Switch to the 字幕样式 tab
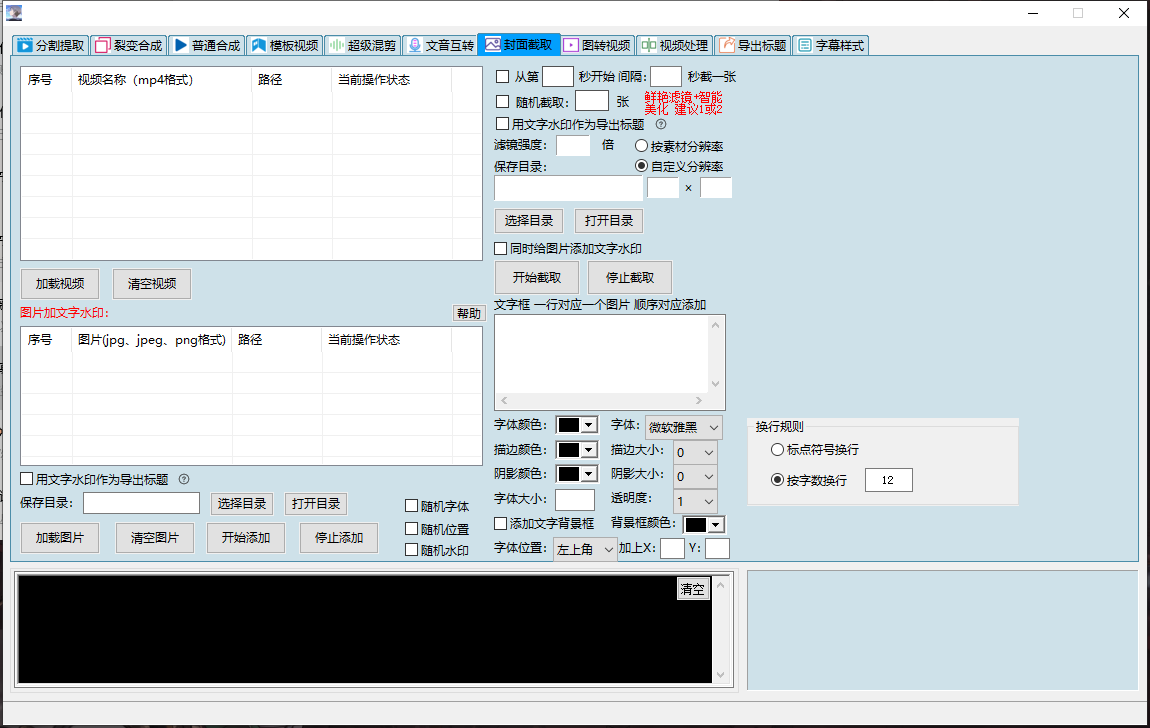This screenshot has width=1150, height=728. coord(830,45)
